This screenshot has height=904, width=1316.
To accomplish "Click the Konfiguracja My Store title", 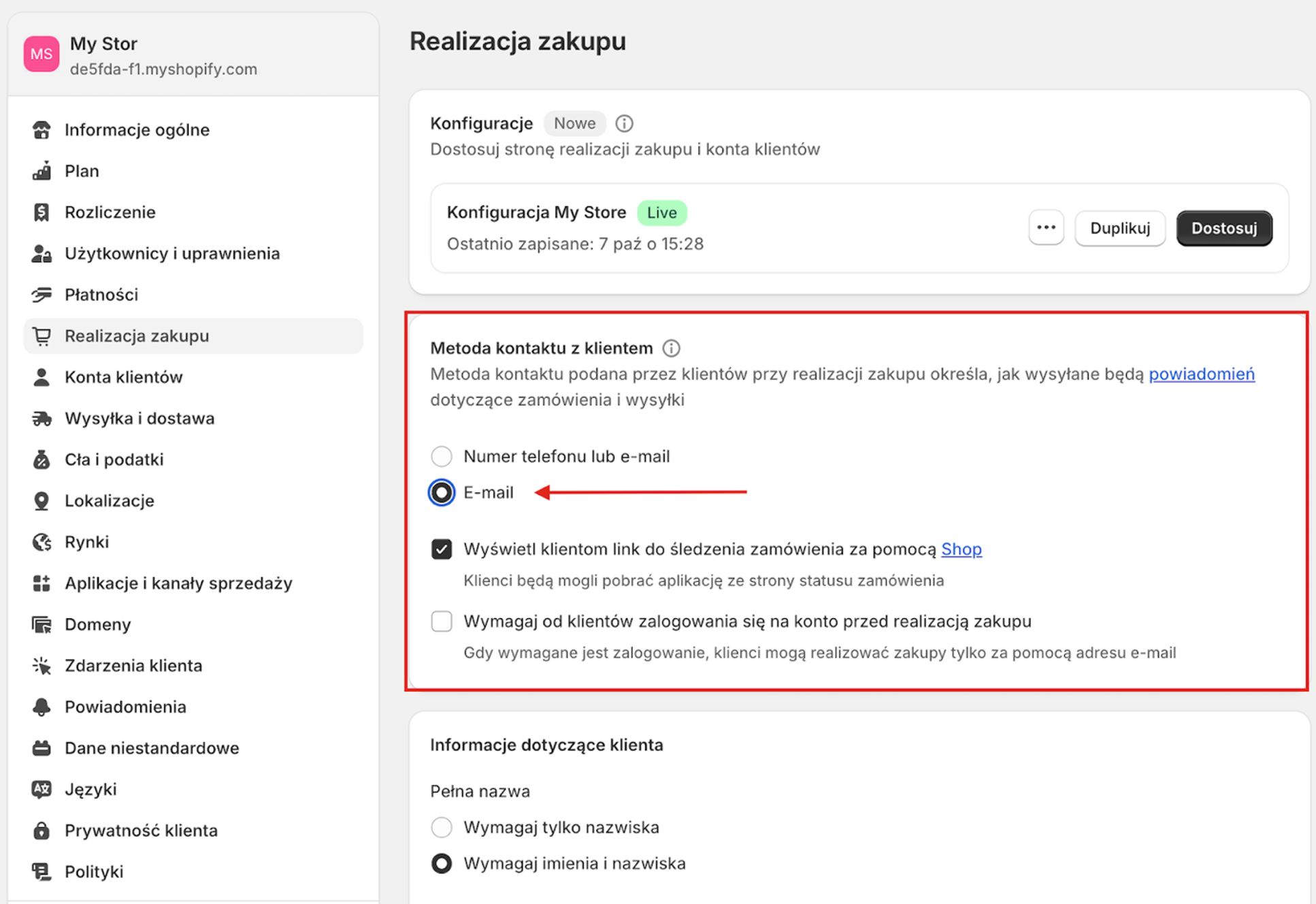I will pyautogui.click(x=536, y=212).
